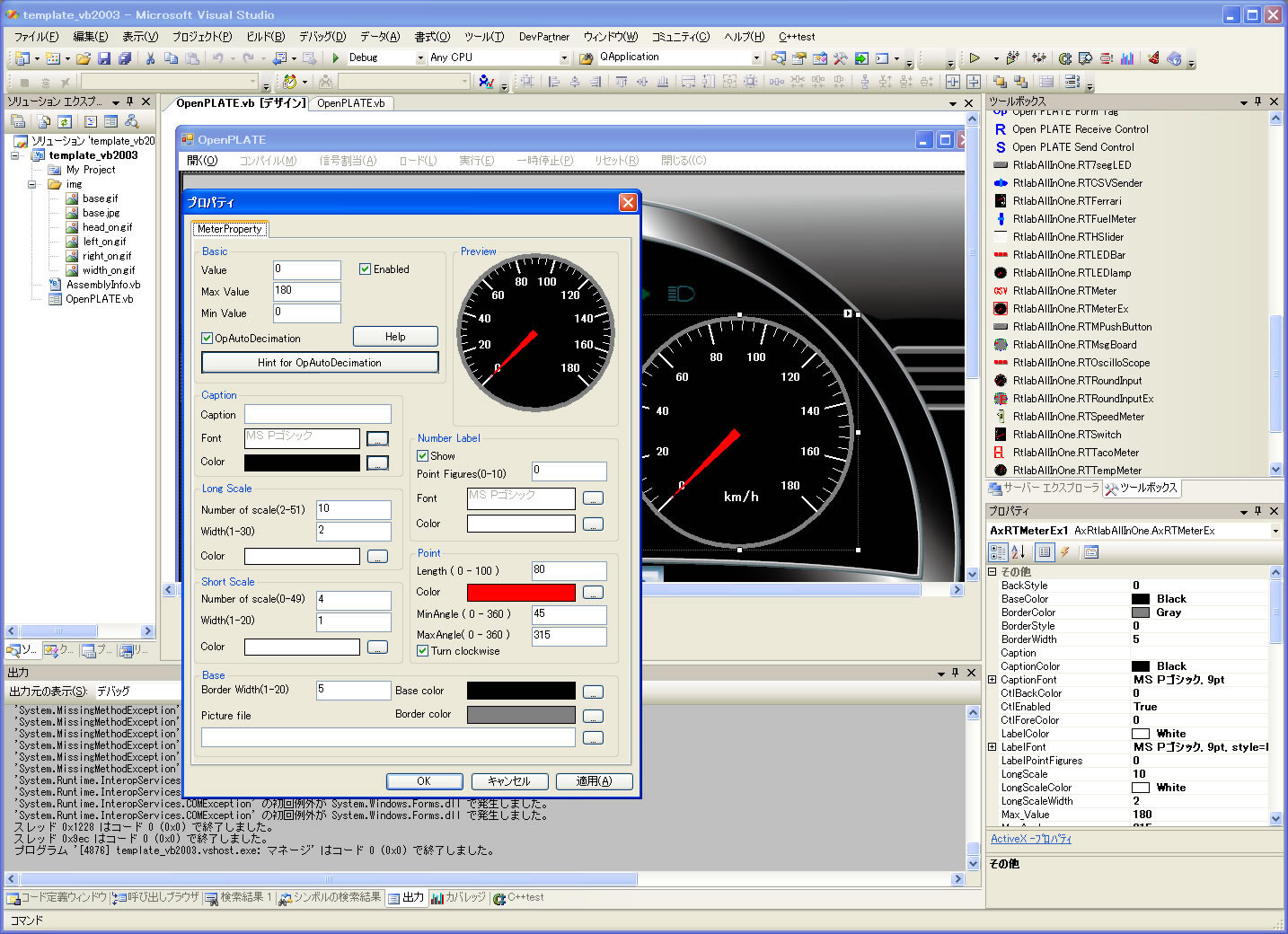Click the Hint for OpAutoDecimation button
The height and width of the screenshot is (934, 1288).
tap(320, 363)
